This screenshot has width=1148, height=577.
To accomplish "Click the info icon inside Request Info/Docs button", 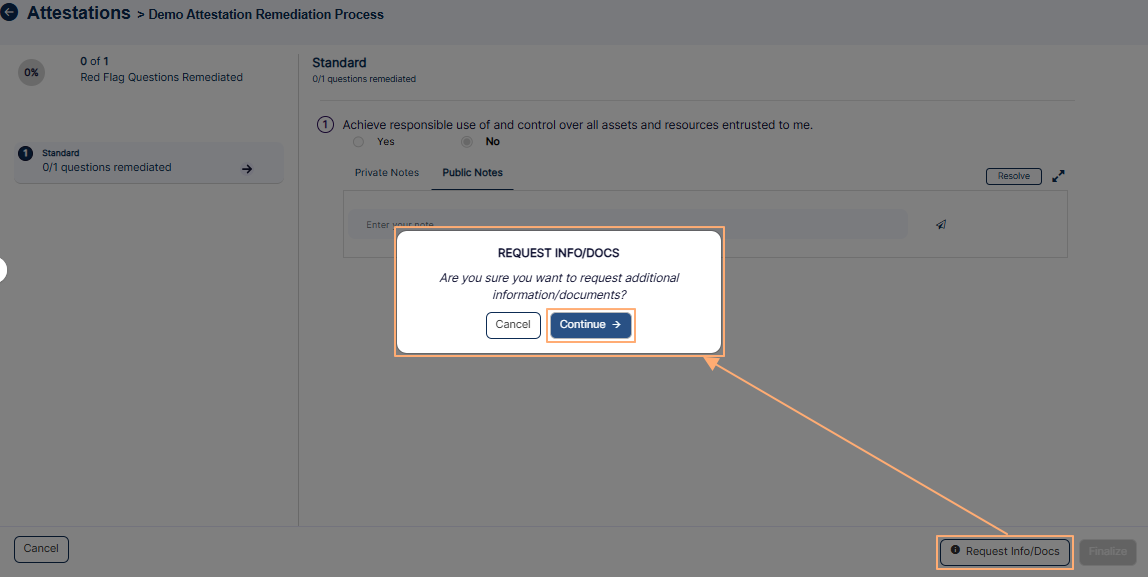I will (x=956, y=551).
